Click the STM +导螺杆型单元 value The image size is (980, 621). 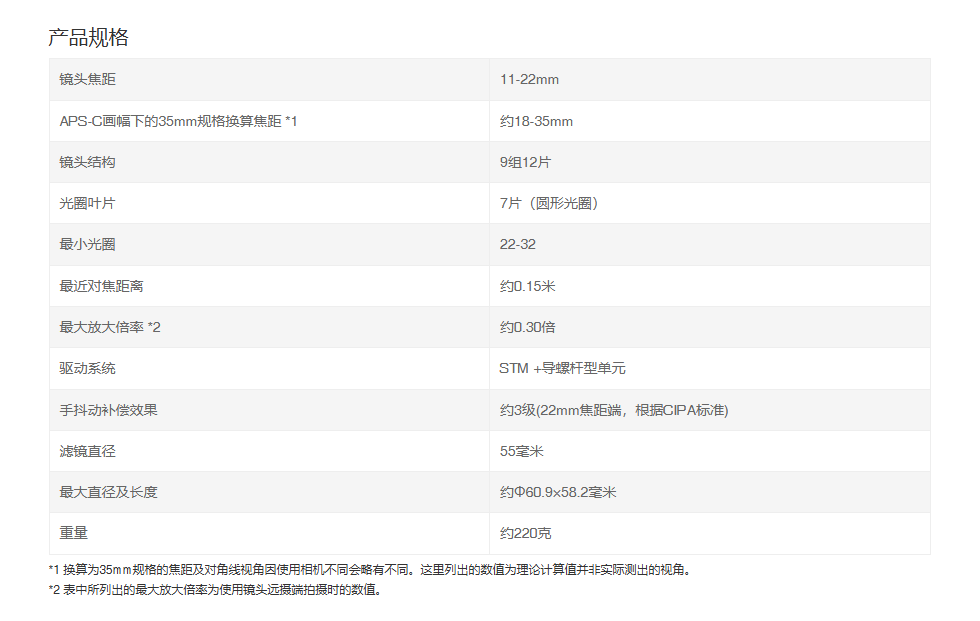coord(562,369)
